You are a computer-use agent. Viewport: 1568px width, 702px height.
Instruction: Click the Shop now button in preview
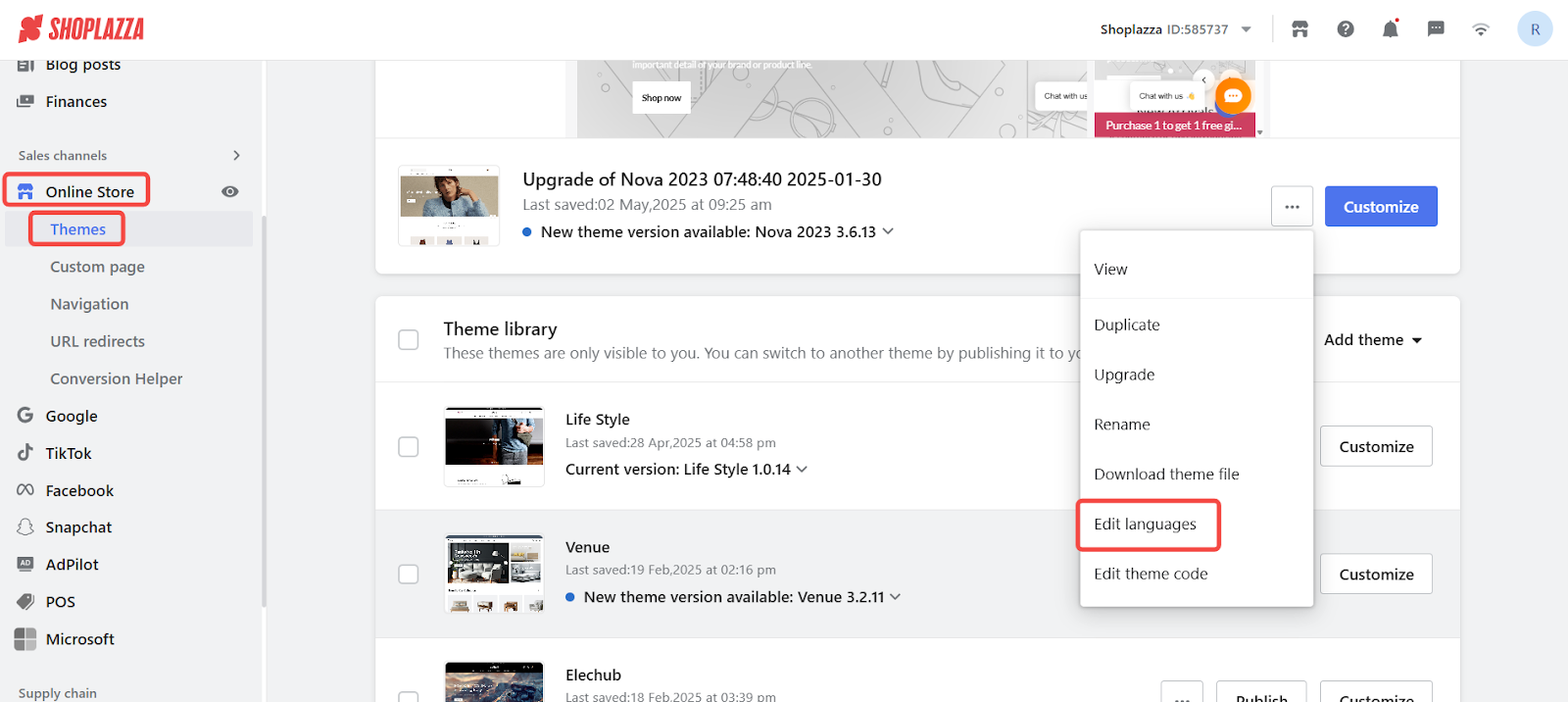pos(661,98)
